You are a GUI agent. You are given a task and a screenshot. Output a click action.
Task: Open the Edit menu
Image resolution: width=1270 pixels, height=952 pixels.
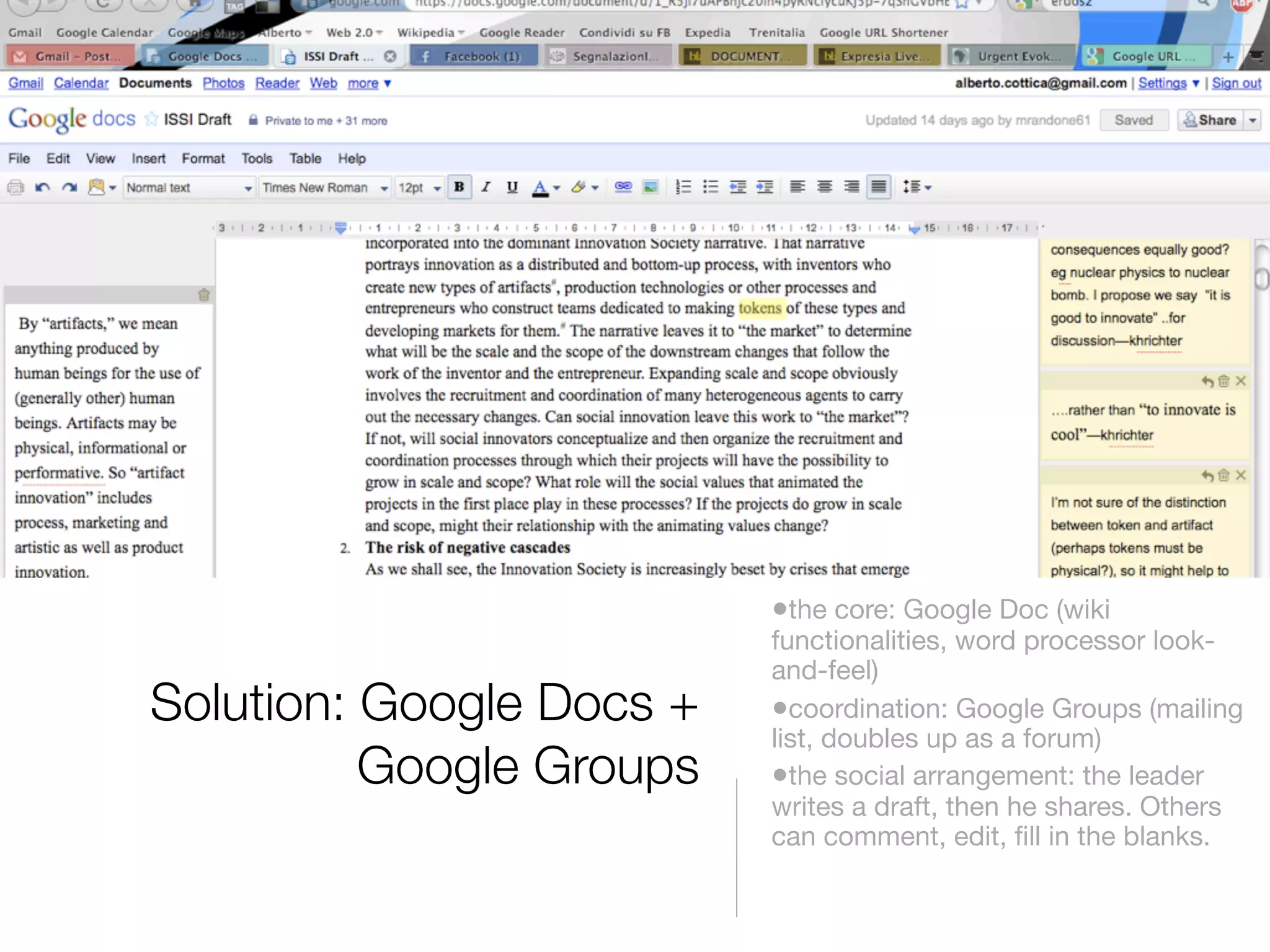coord(58,159)
